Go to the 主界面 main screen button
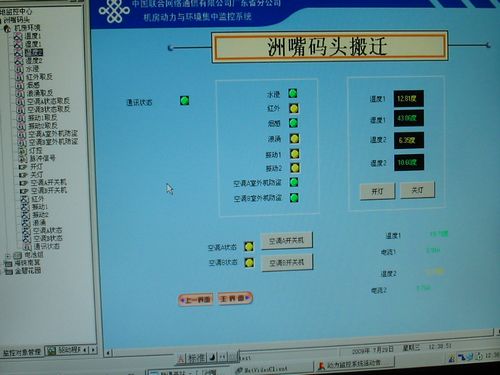The height and width of the screenshot is (375, 500). [x=235, y=298]
